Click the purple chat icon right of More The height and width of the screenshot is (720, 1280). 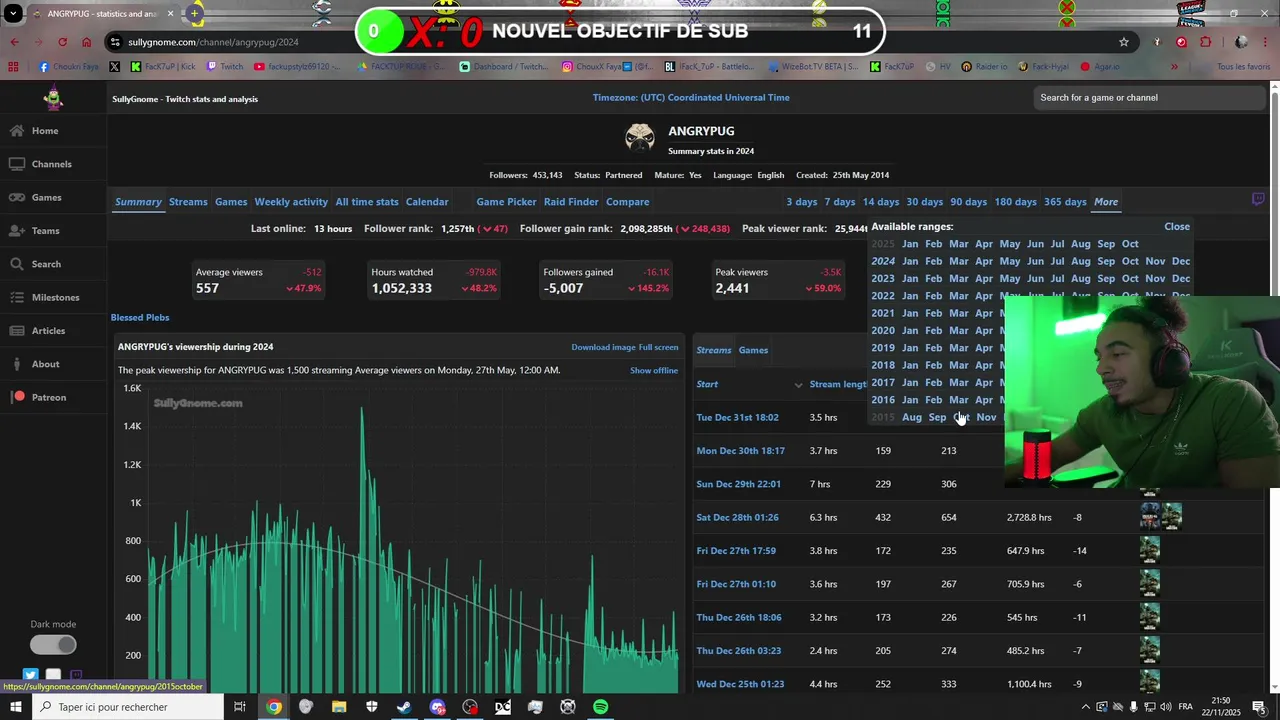pos(1258,199)
